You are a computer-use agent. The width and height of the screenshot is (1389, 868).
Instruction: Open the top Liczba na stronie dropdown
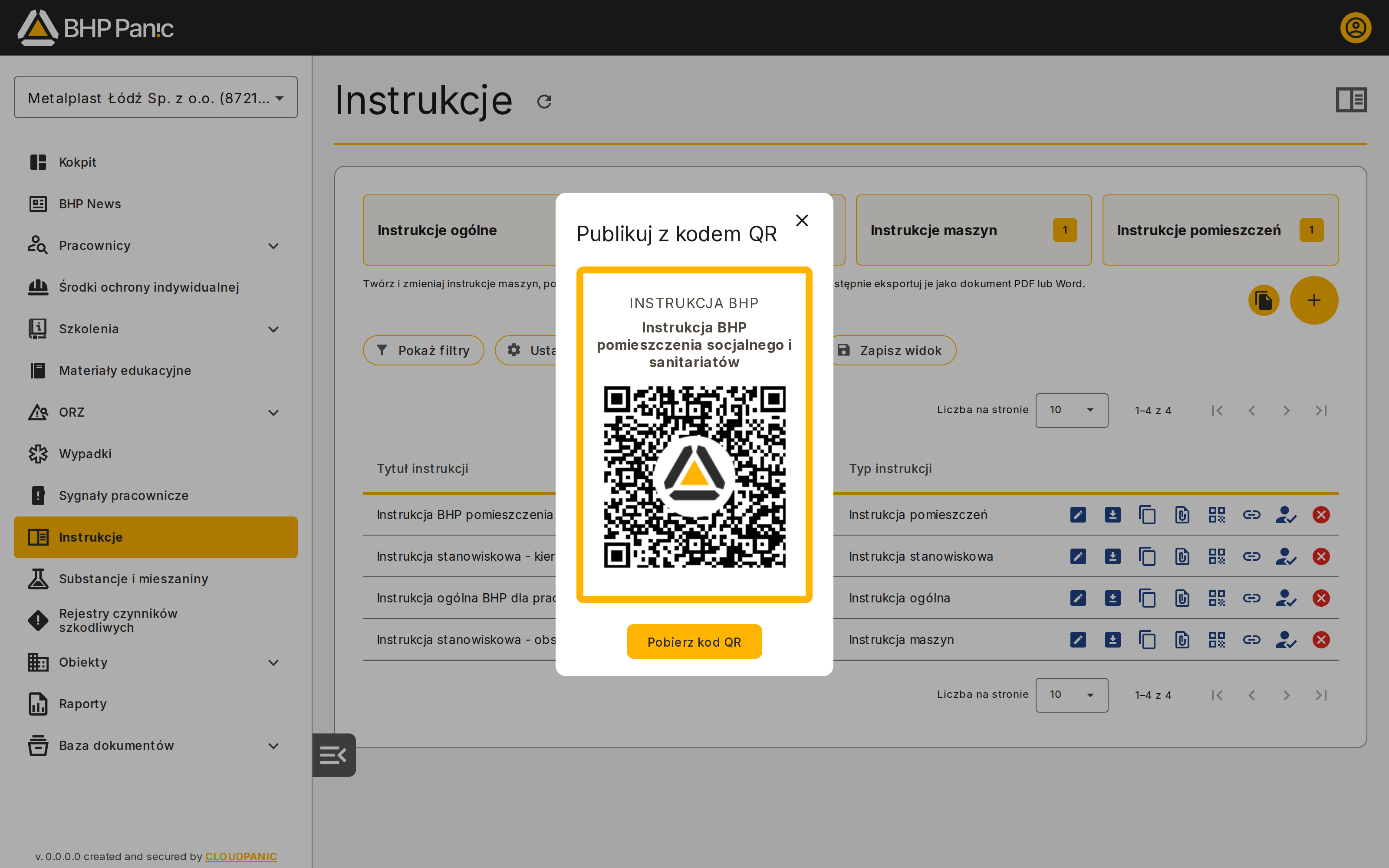click(x=1072, y=410)
